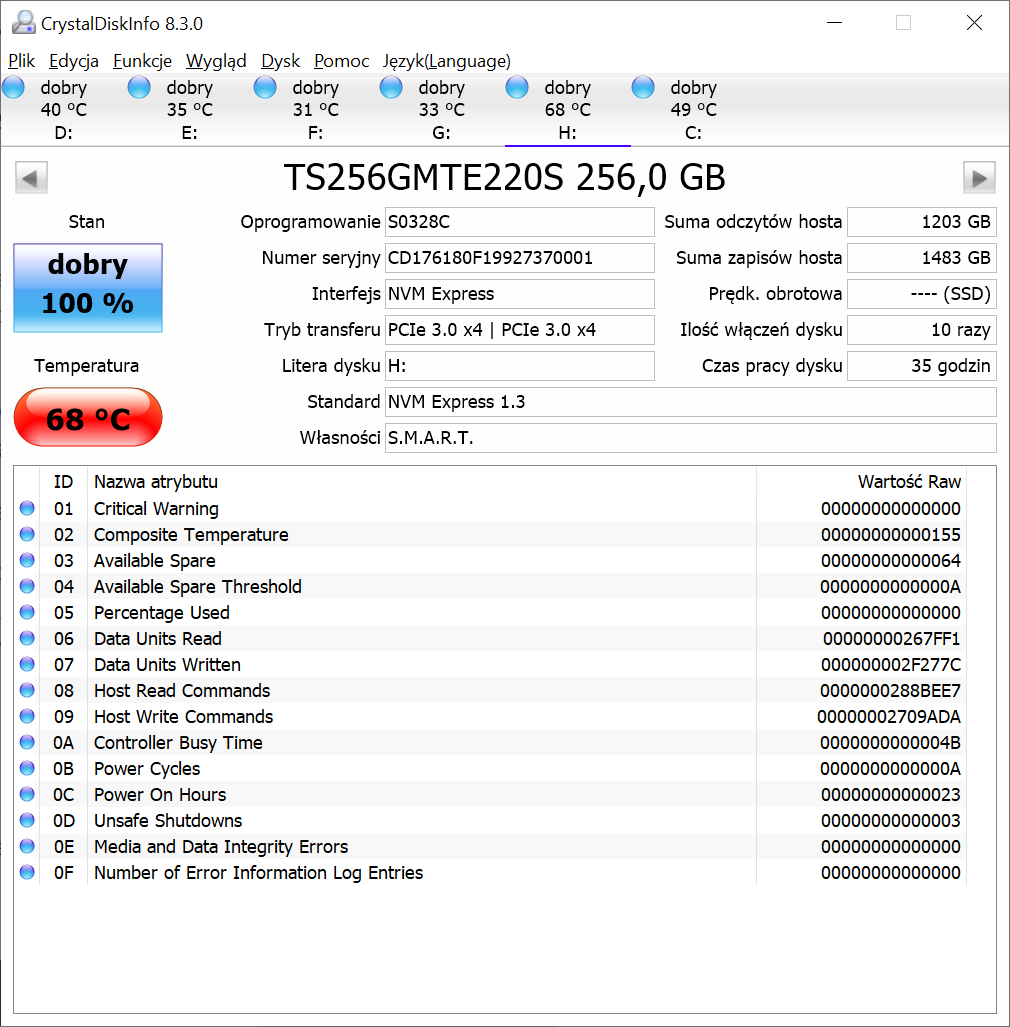The width and height of the screenshot is (1010, 1027).
Task: Click the power-on count field 10 razy
Action: (922, 330)
